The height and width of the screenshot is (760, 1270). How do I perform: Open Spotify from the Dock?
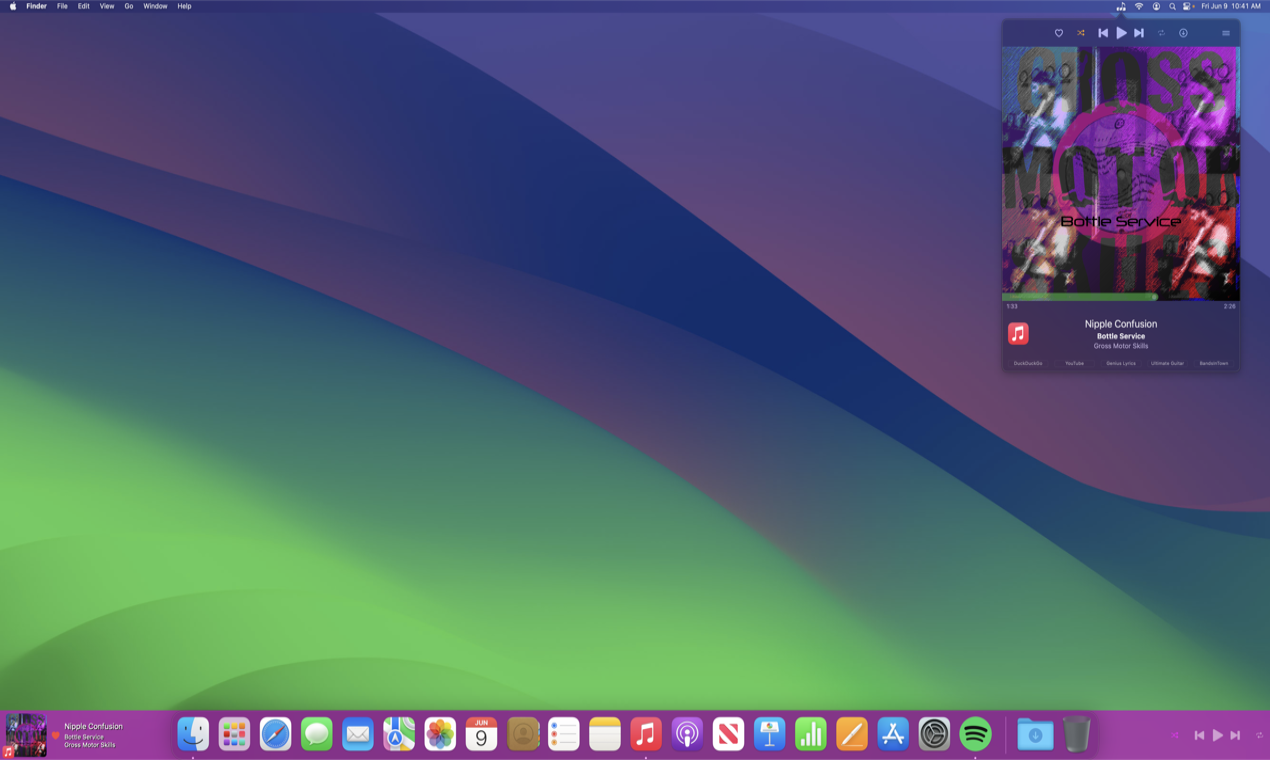(975, 734)
